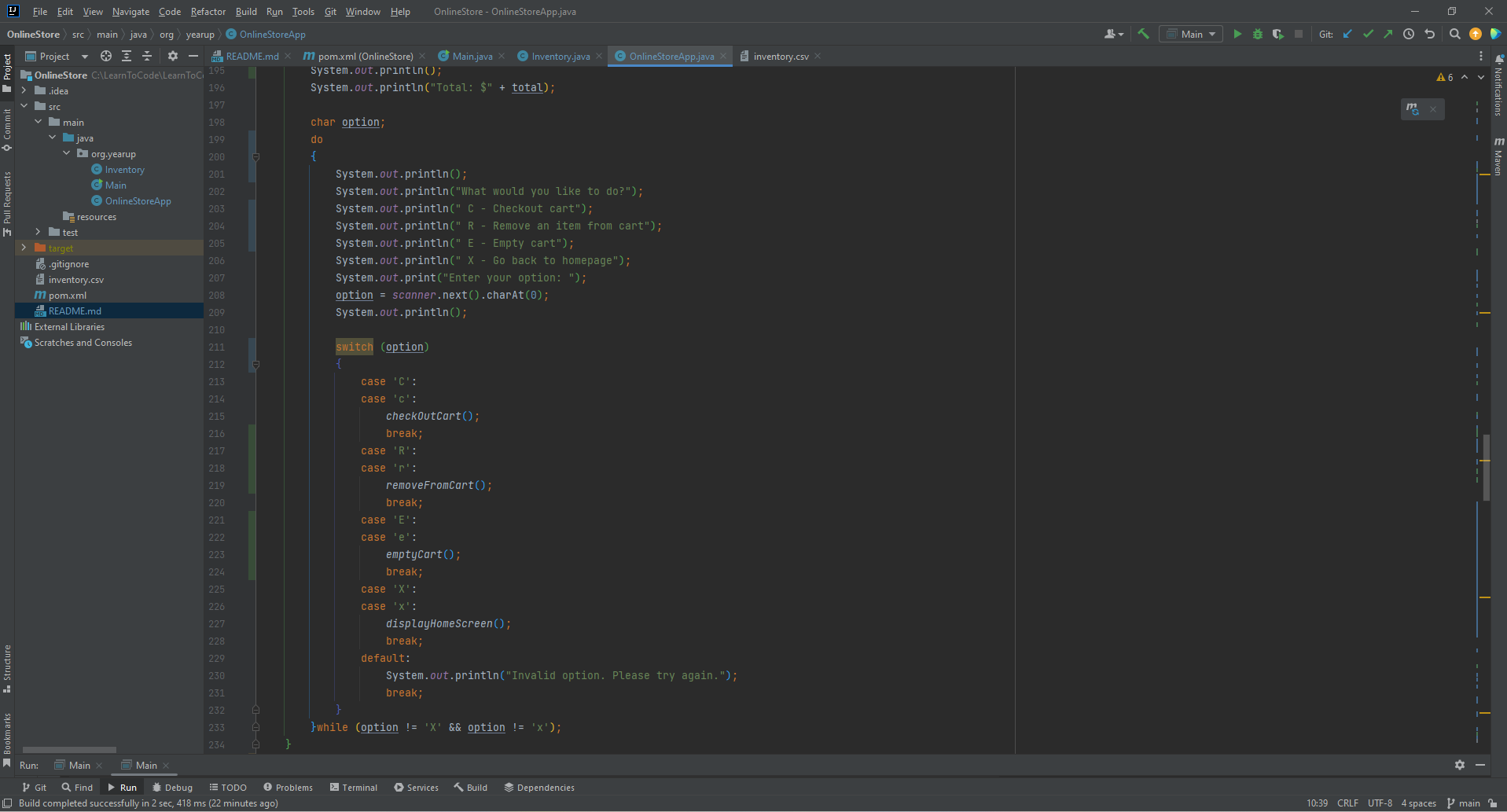Click the Project panel horizontal scrollbar
The width and height of the screenshot is (1507, 812).
[x=69, y=749]
